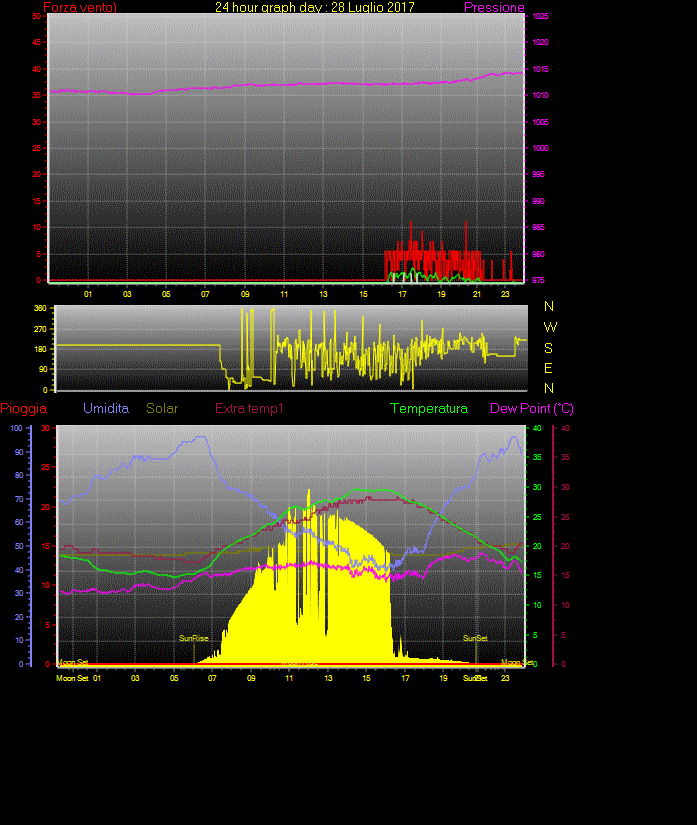The width and height of the screenshot is (697, 825).
Task: Click the 'Pioggia' legend label
Action: [x=24, y=408]
